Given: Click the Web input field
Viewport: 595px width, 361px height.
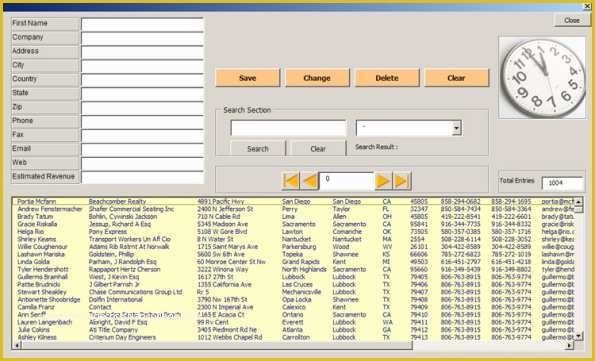Looking at the screenshot, I should coord(142,164).
